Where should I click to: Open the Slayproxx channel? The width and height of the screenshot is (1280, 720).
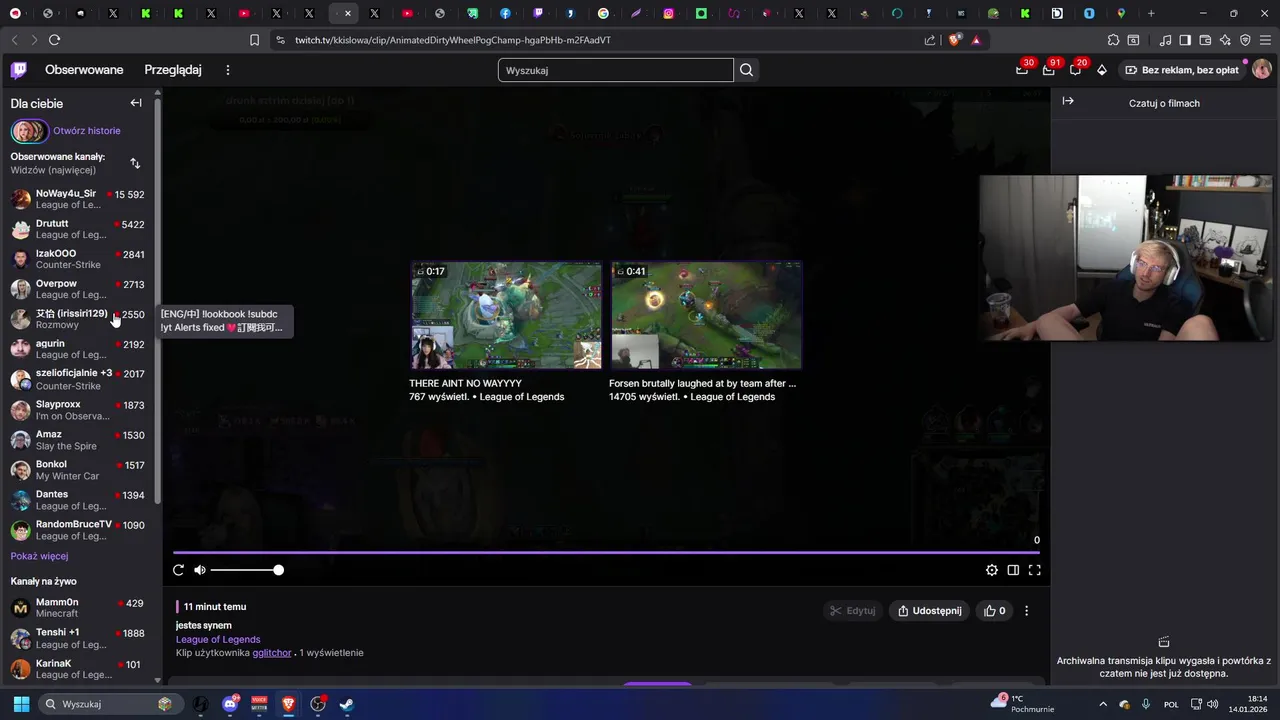tap(77, 410)
